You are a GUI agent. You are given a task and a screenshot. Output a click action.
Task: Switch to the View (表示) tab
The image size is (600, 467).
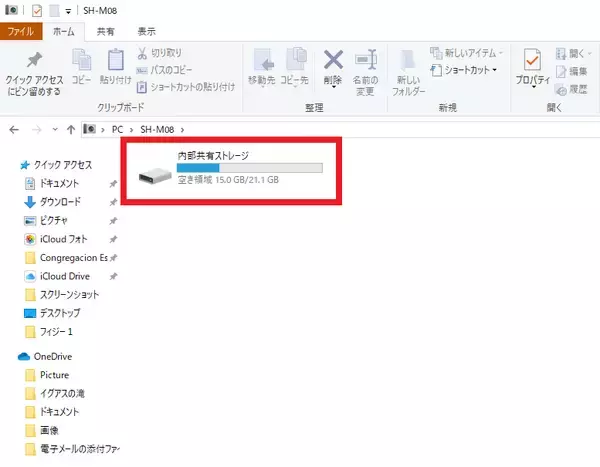tap(147, 31)
